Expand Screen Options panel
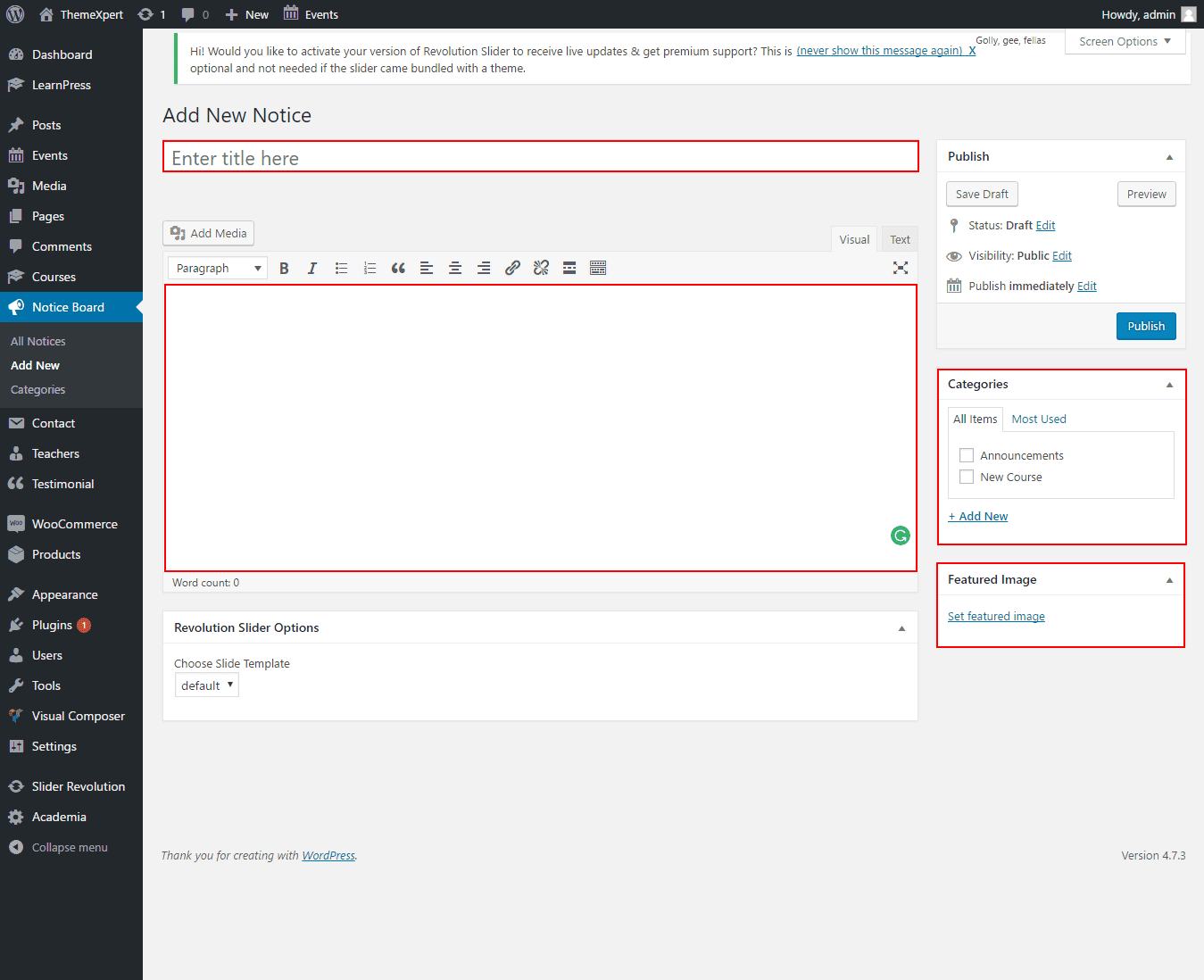This screenshot has width=1204, height=980. click(1125, 42)
